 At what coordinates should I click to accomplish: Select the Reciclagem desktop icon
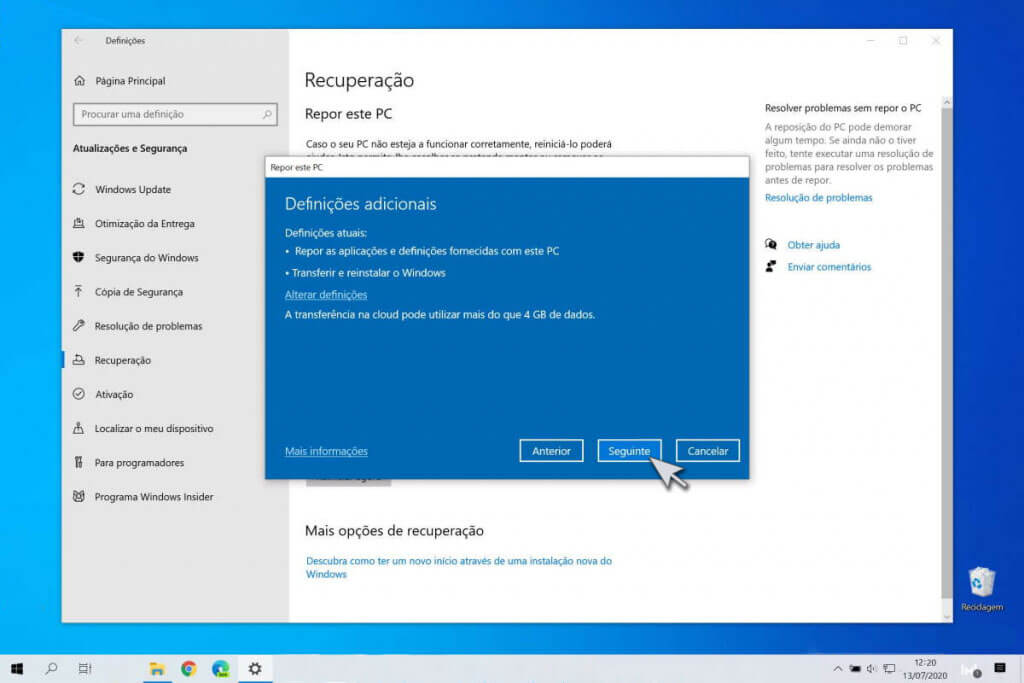982,589
